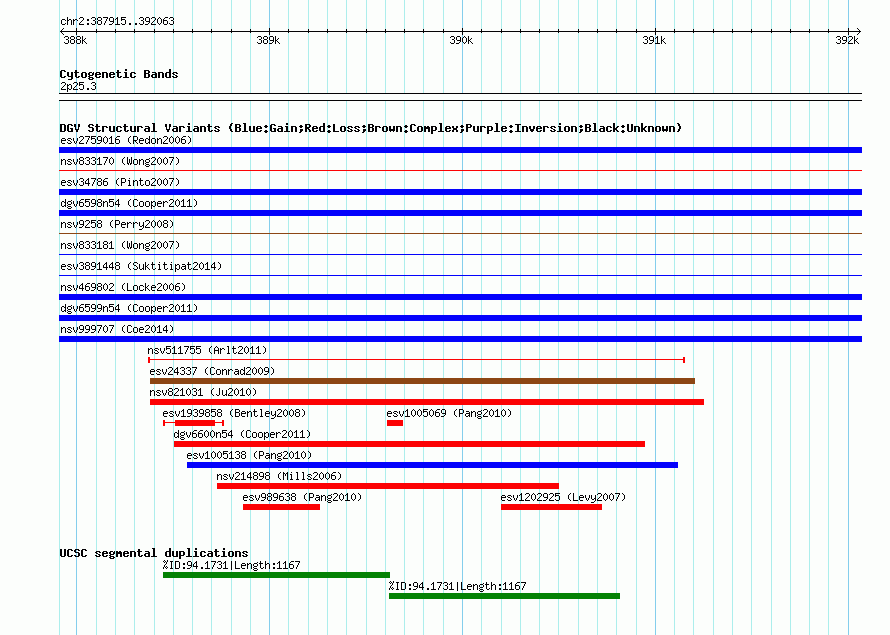
Task: Select the esv1939858 (Bentley2008) short red bar
Action: [195, 423]
